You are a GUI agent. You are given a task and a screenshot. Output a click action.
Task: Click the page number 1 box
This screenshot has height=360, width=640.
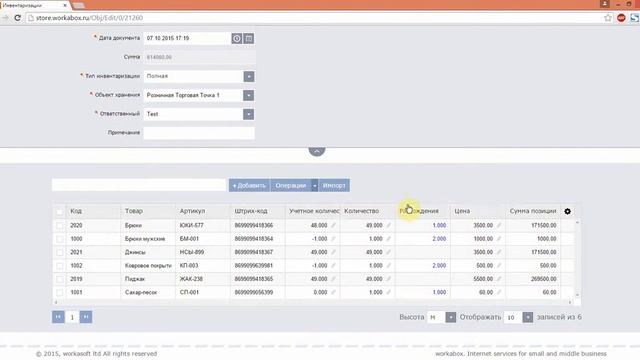pyautogui.click(x=72, y=317)
